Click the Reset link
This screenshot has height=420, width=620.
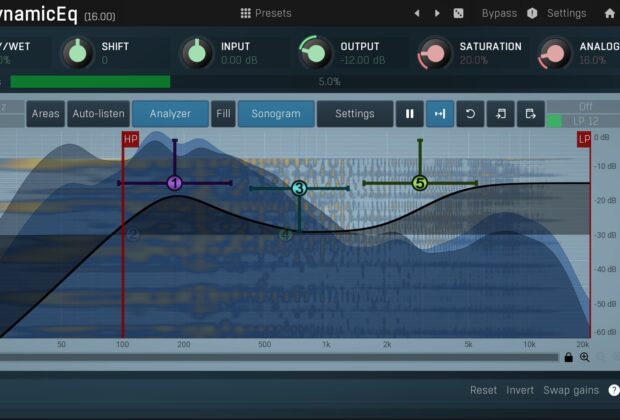[x=483, y=390]
